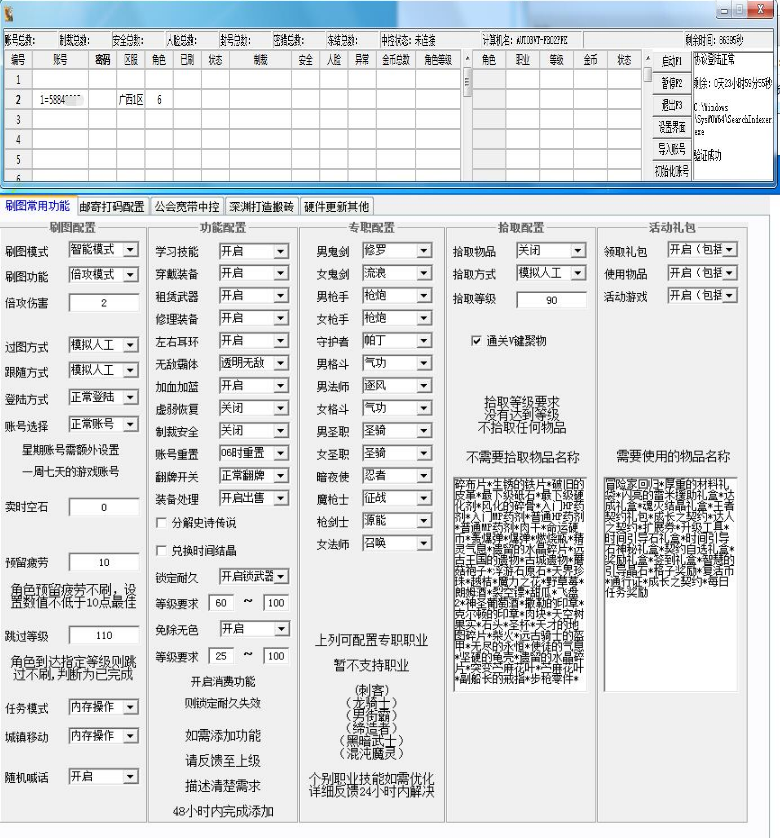Click the 职业 column header in character table
783x838 pixels.
tap(522, 60)
